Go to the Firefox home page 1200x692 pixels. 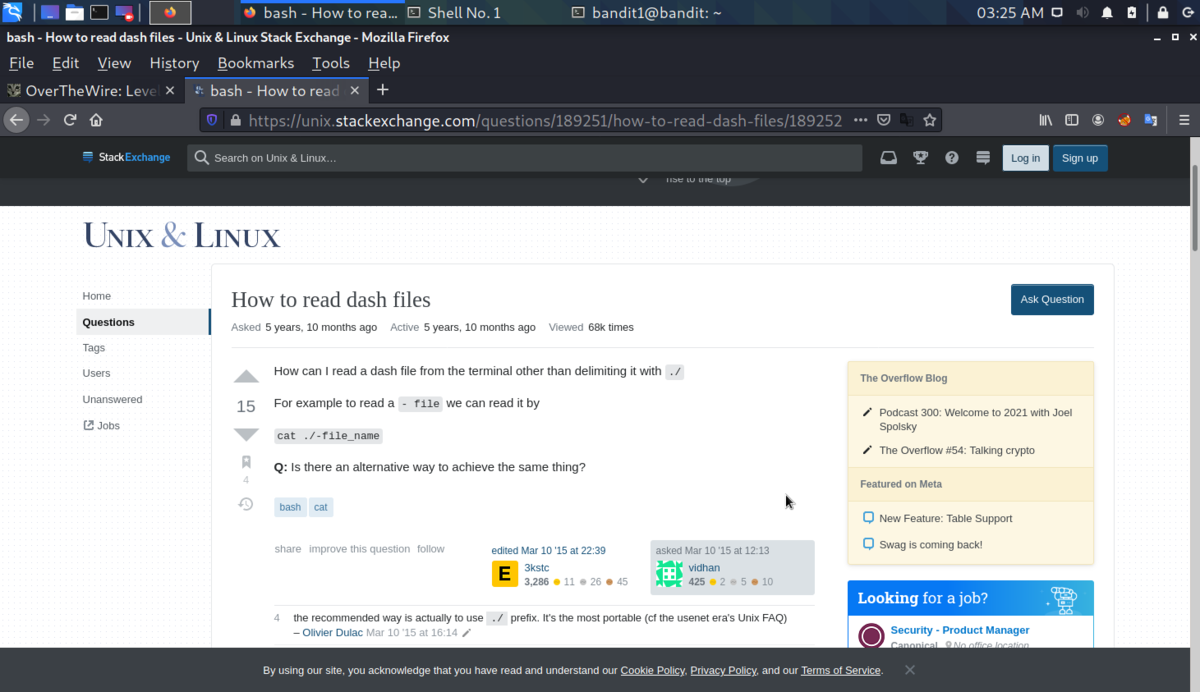pyautogui.click(x=96, y=120)
